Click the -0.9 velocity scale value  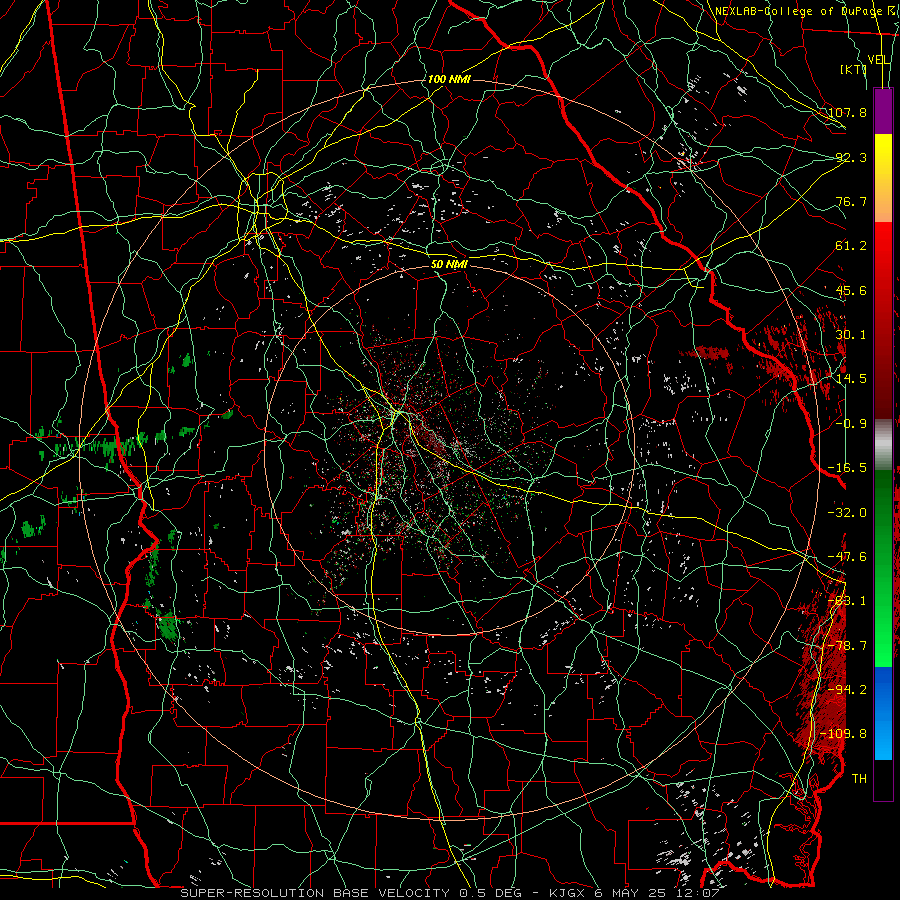851,424
